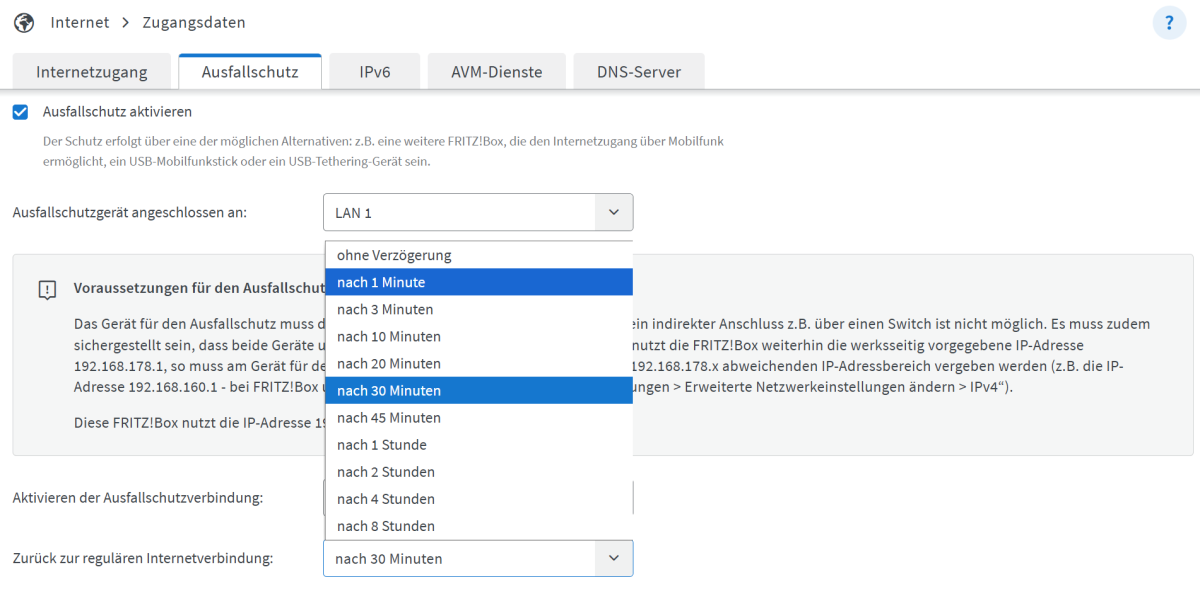Select nach 1 Minute from list
The height and width of the screenshot is (594, 1200).
pos(381,282)
